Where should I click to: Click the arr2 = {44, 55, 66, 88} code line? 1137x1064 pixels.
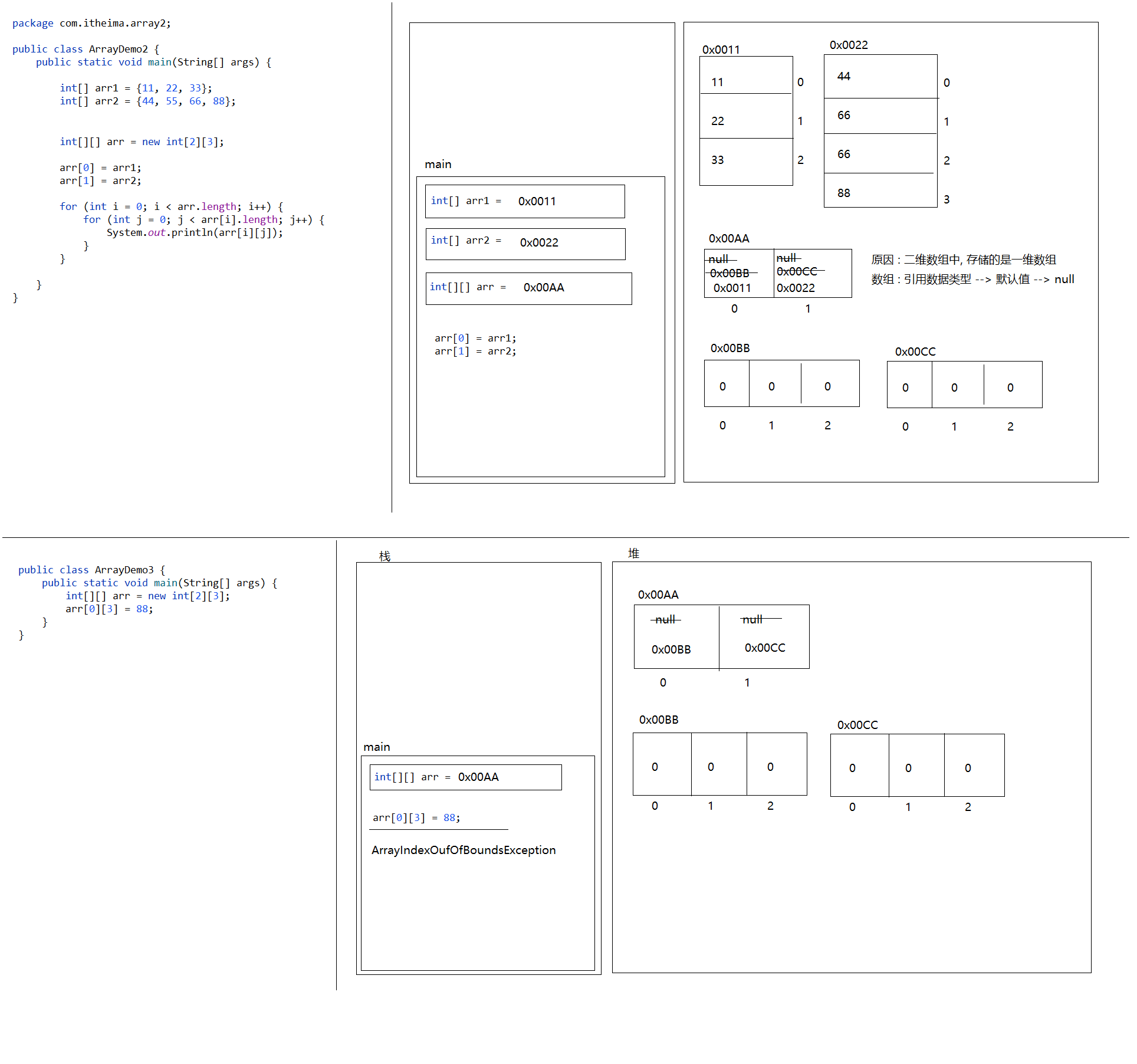point(147,101)
